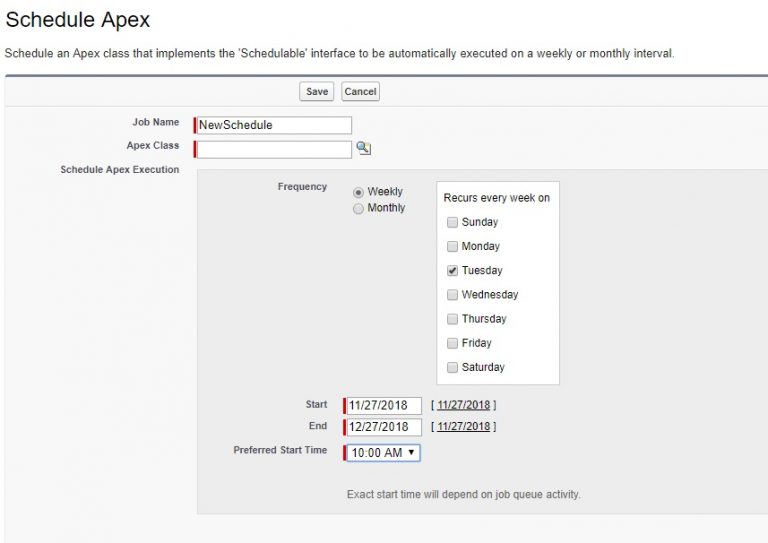Select the Monthly frequency radio button
768x543 pixels.
click(x=359, y=209)
